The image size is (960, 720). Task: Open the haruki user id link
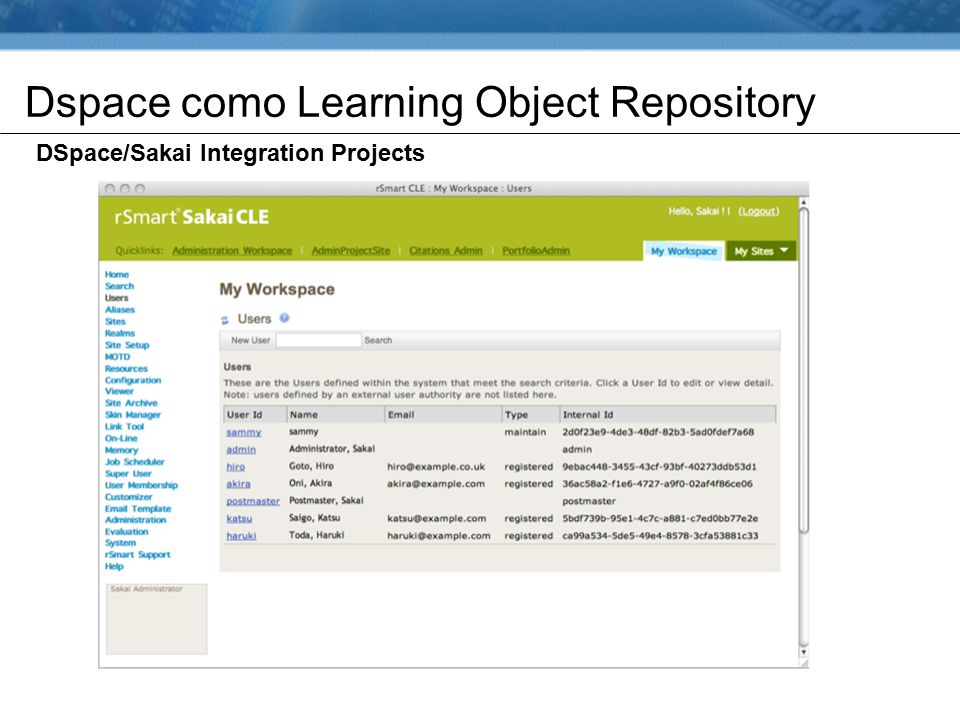tap(241, 536)
